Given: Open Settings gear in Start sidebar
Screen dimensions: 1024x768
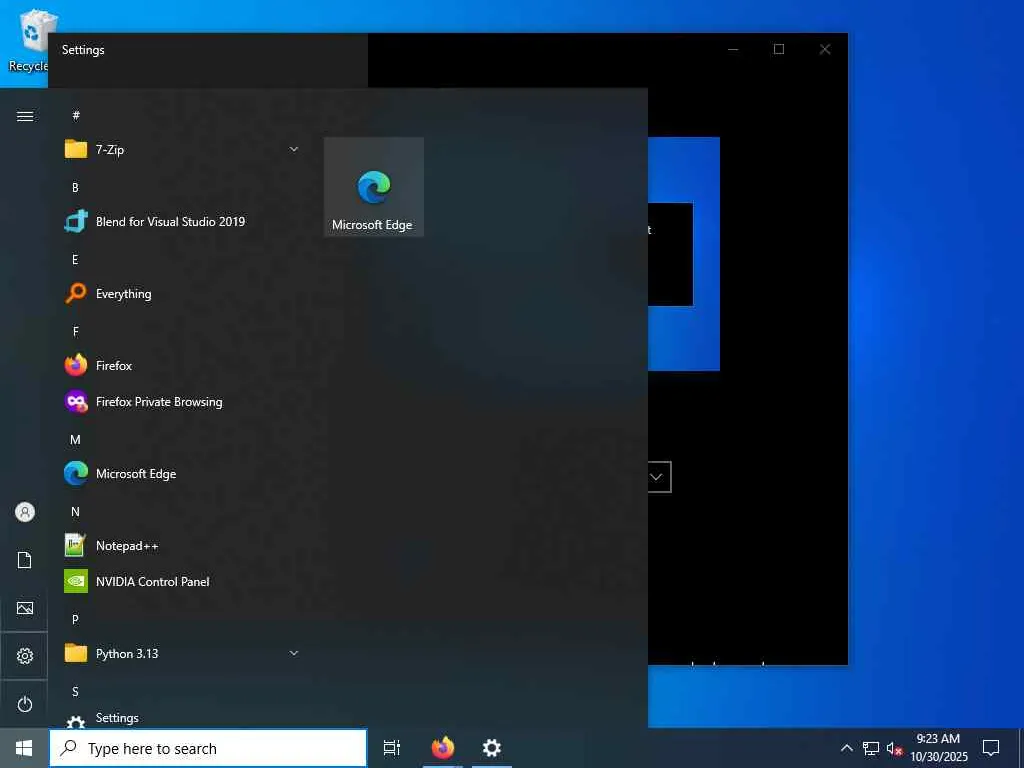Looking at the screenshot, I should (25, 656).
